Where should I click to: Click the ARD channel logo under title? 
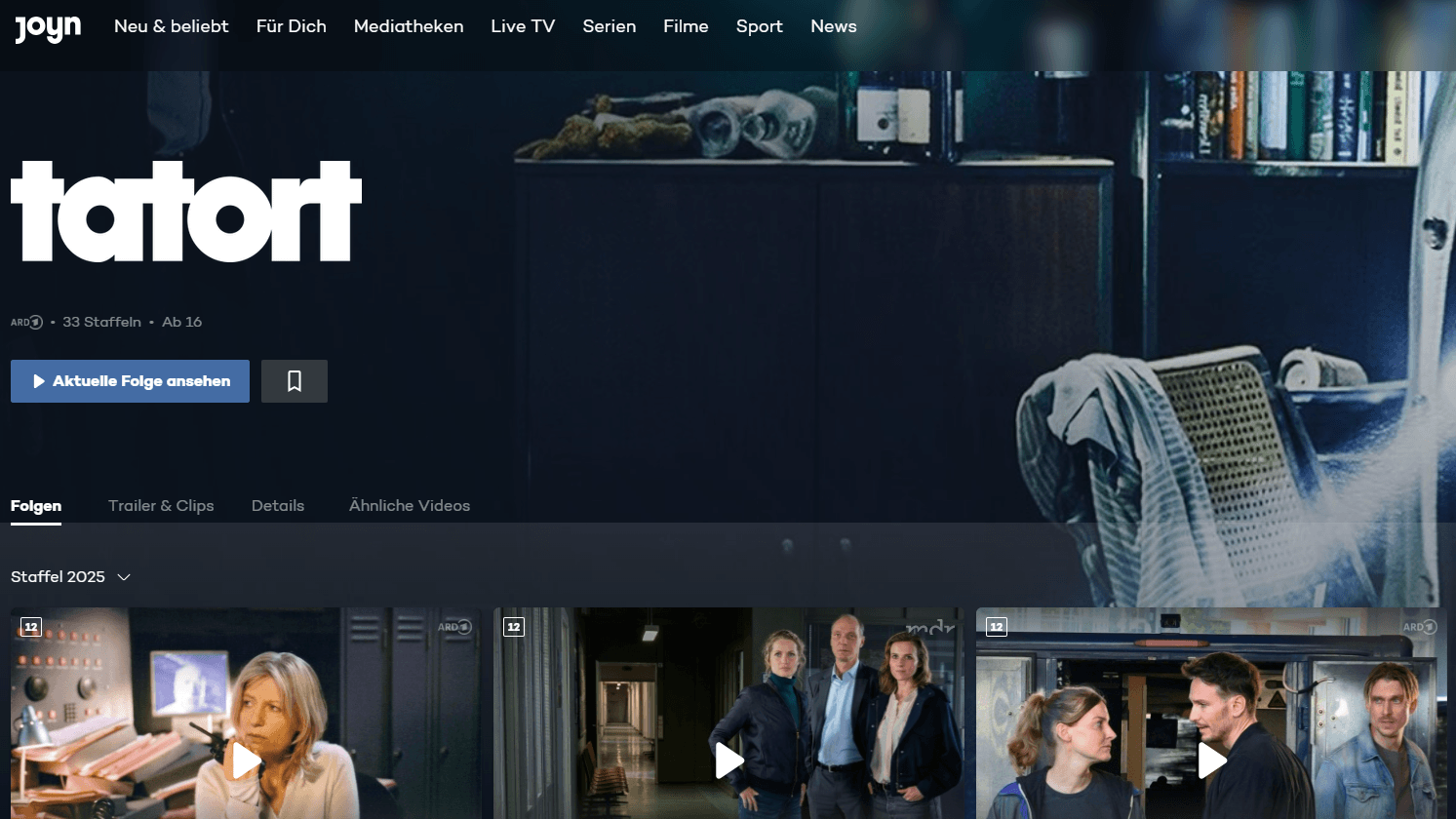(26, 322)
